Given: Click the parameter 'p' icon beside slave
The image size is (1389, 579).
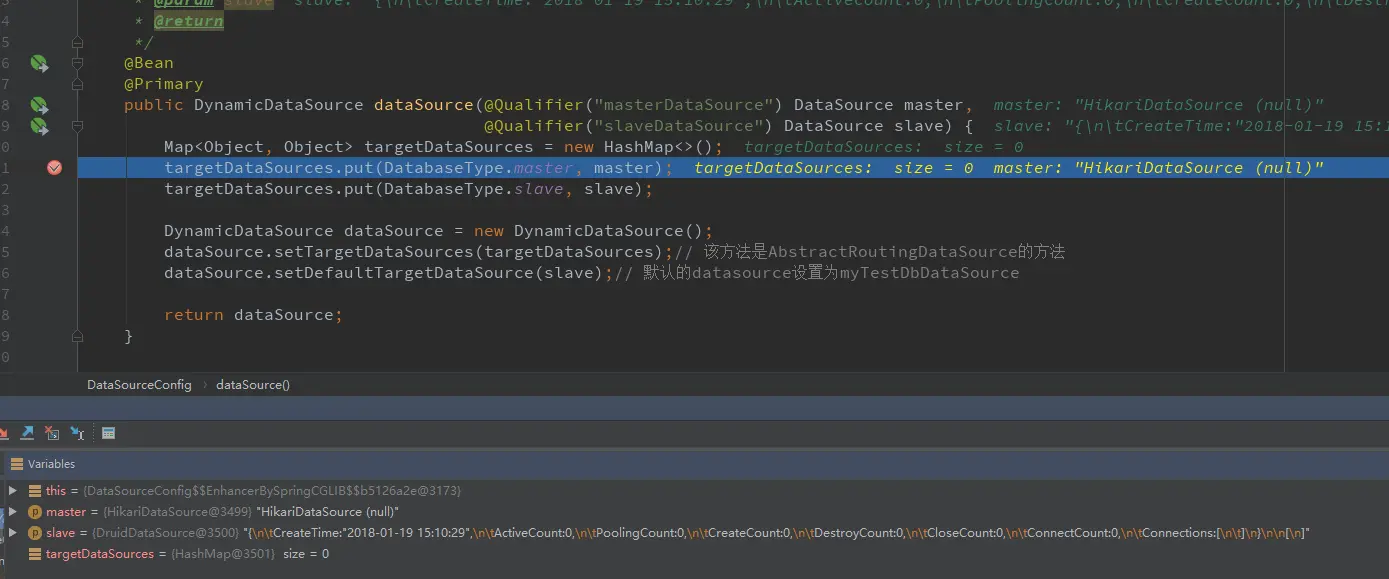Looking at the screenshot, I should pos(35,533).
